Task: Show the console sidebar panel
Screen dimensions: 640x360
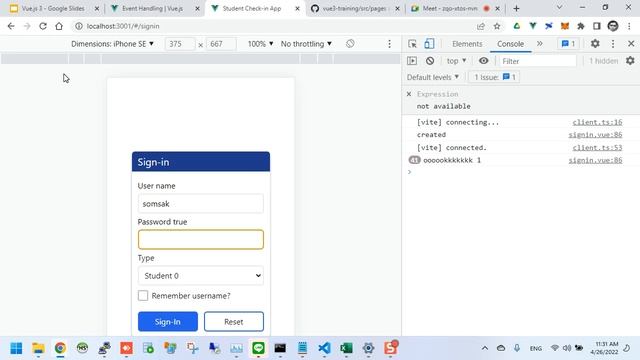Action: tap(412, 61)
